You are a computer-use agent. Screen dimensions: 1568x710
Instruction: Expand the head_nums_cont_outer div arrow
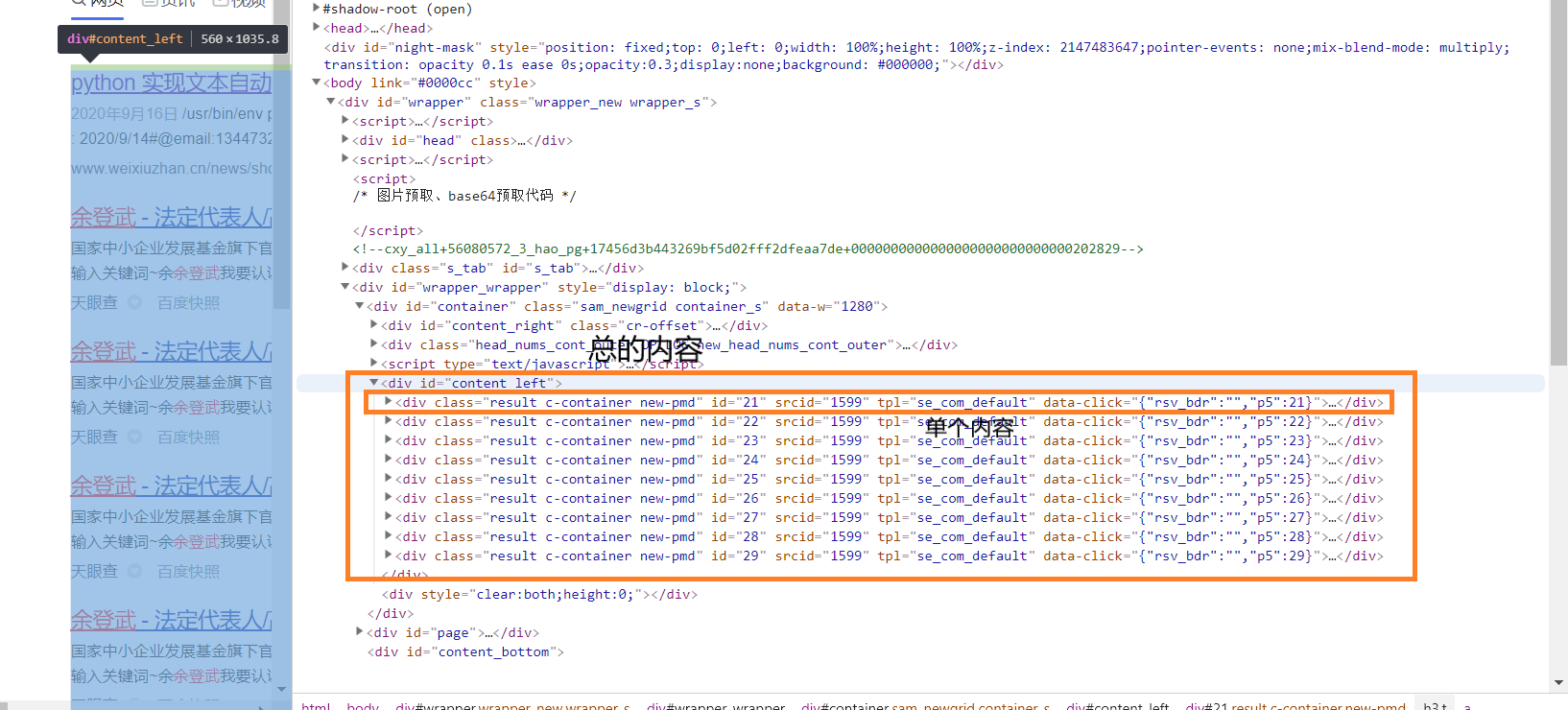click(373, 343)
